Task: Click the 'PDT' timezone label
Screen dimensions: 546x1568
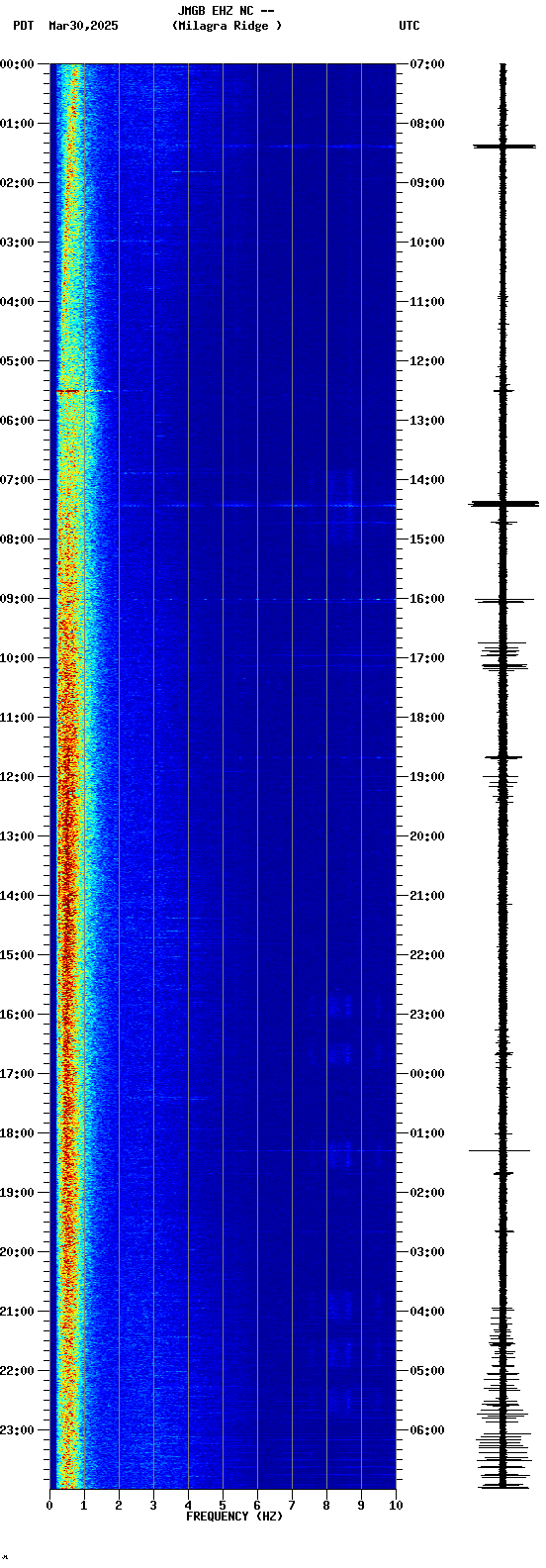Action: pyautogui.click(x=23, y=26)
